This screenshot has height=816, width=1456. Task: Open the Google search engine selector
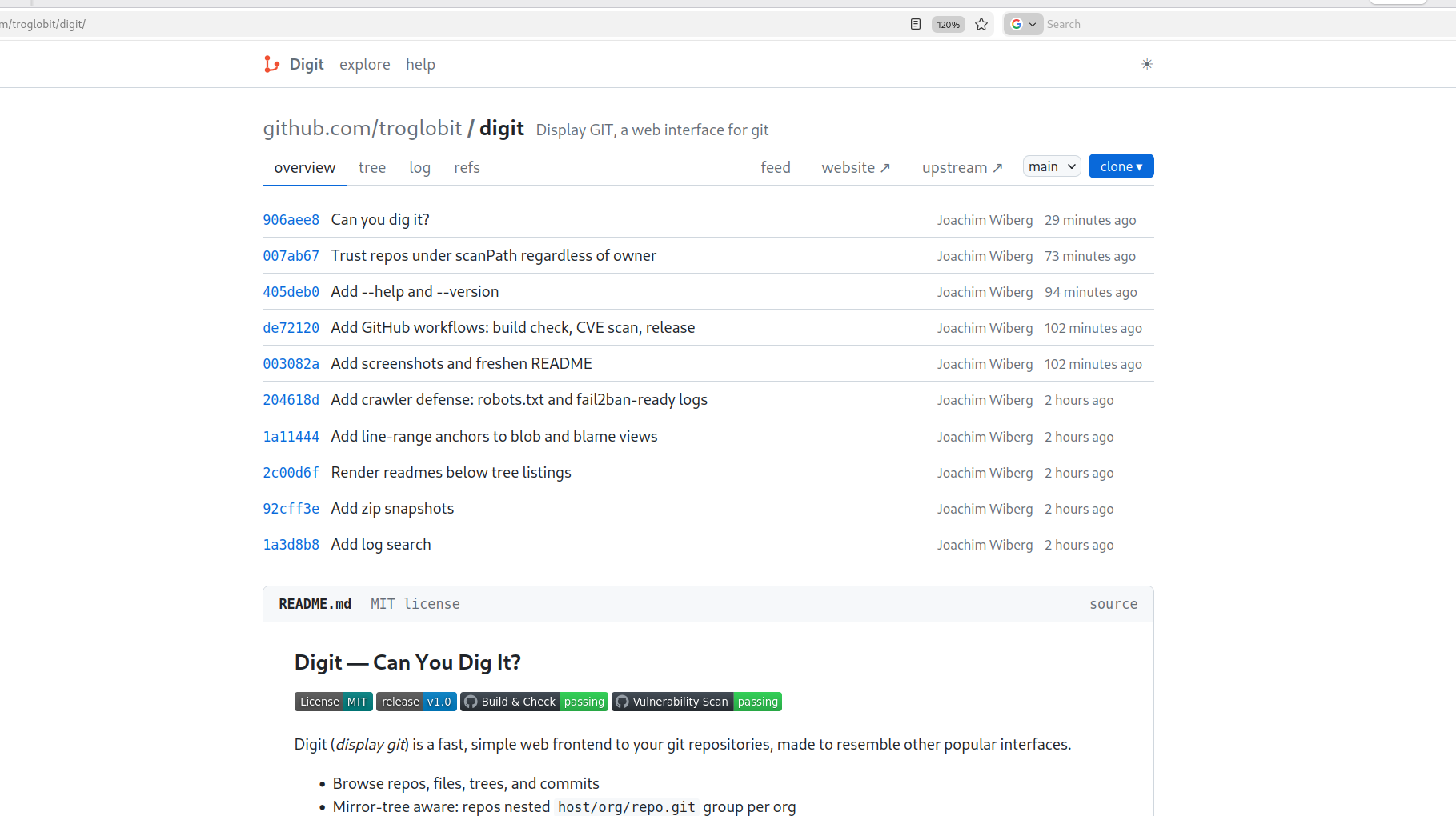1023,24
